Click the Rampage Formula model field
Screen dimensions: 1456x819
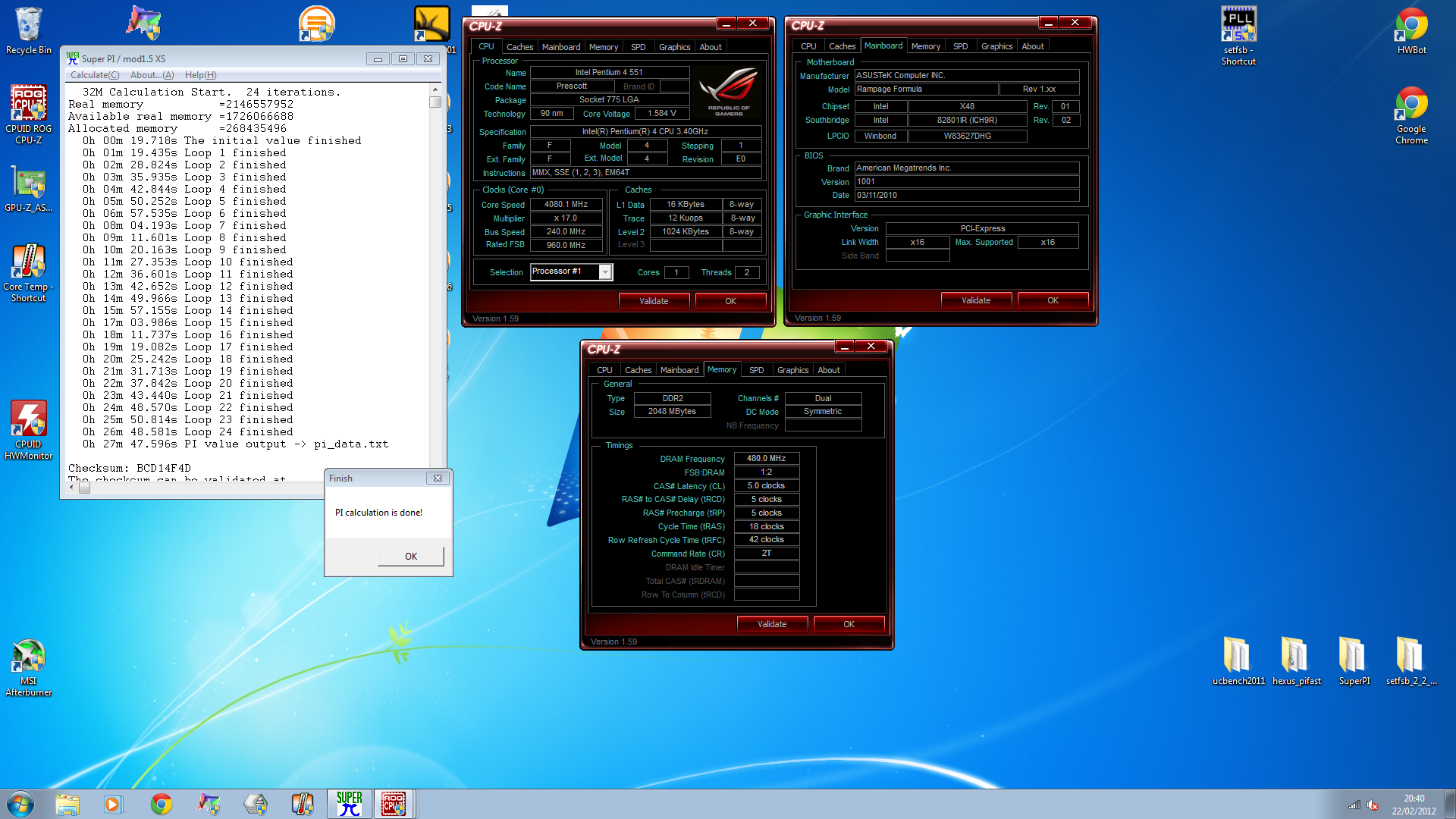(x=926, y=89)
